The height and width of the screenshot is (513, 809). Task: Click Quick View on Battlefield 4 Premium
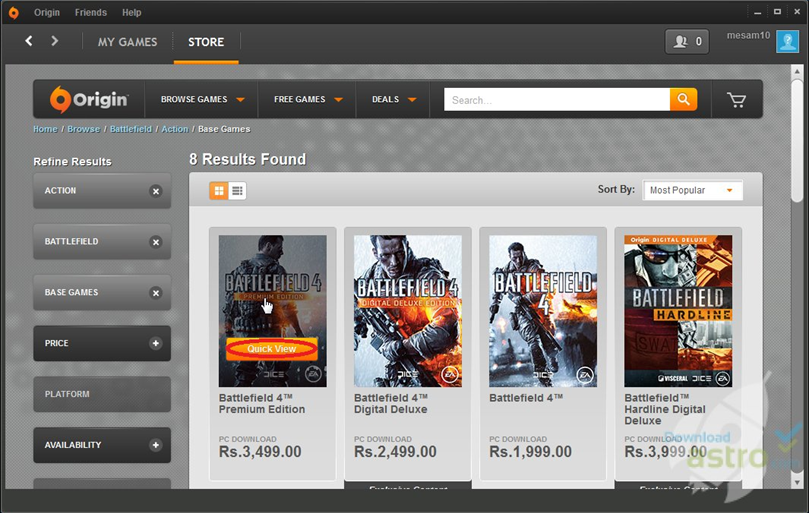click(x=272, y=349)
